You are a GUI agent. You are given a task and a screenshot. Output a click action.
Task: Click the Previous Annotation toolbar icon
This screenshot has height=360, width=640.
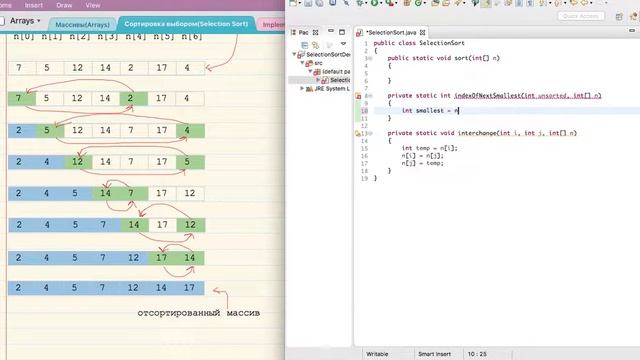tap(558, 3)
